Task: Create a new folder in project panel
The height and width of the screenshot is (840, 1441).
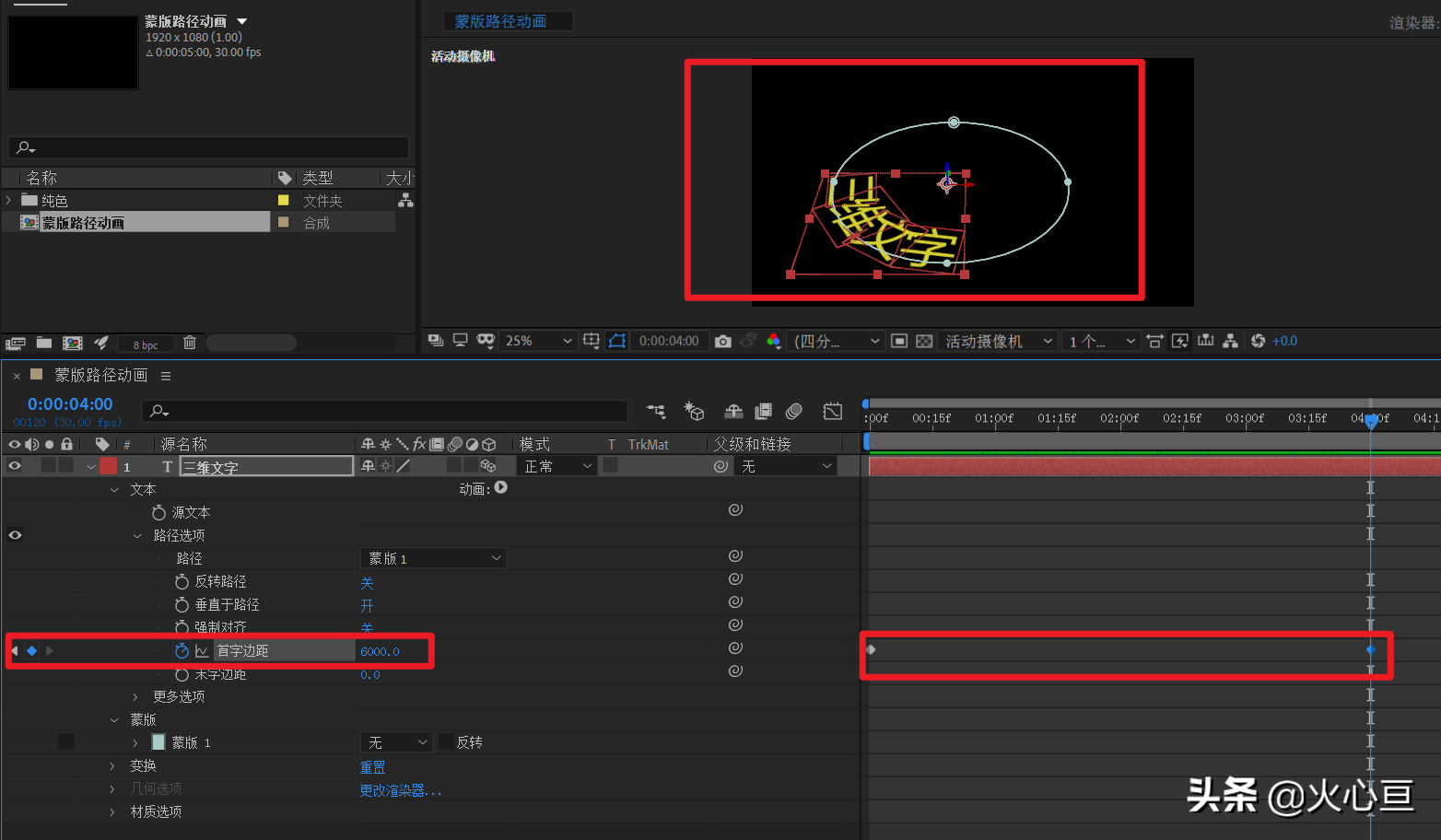Action: pyautogui.click(x=43, y=343)
